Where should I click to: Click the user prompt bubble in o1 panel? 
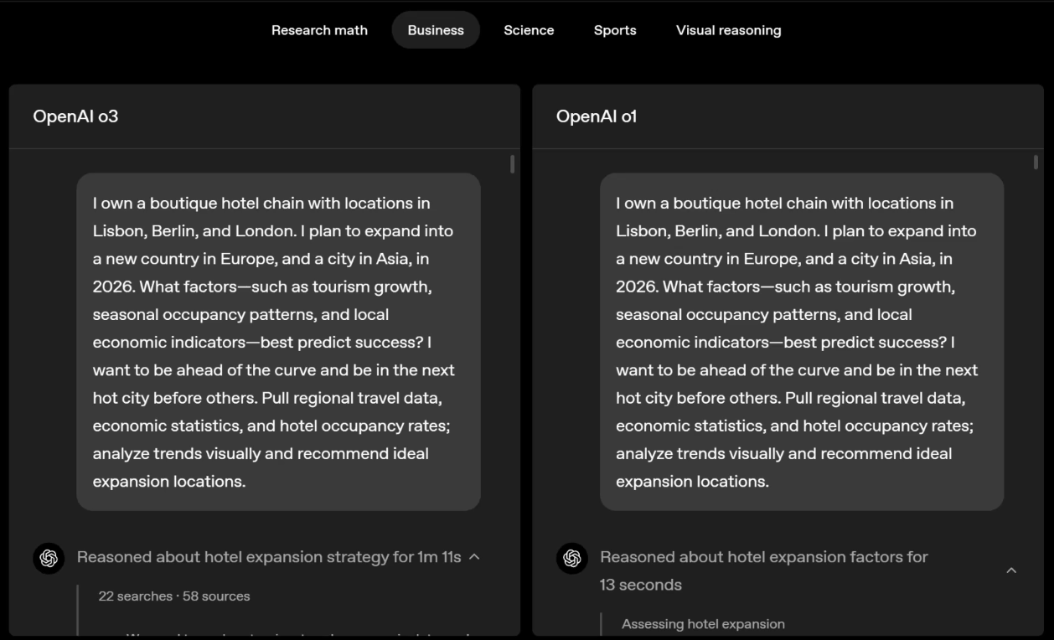pyautogui.click(x=801, y=342)
